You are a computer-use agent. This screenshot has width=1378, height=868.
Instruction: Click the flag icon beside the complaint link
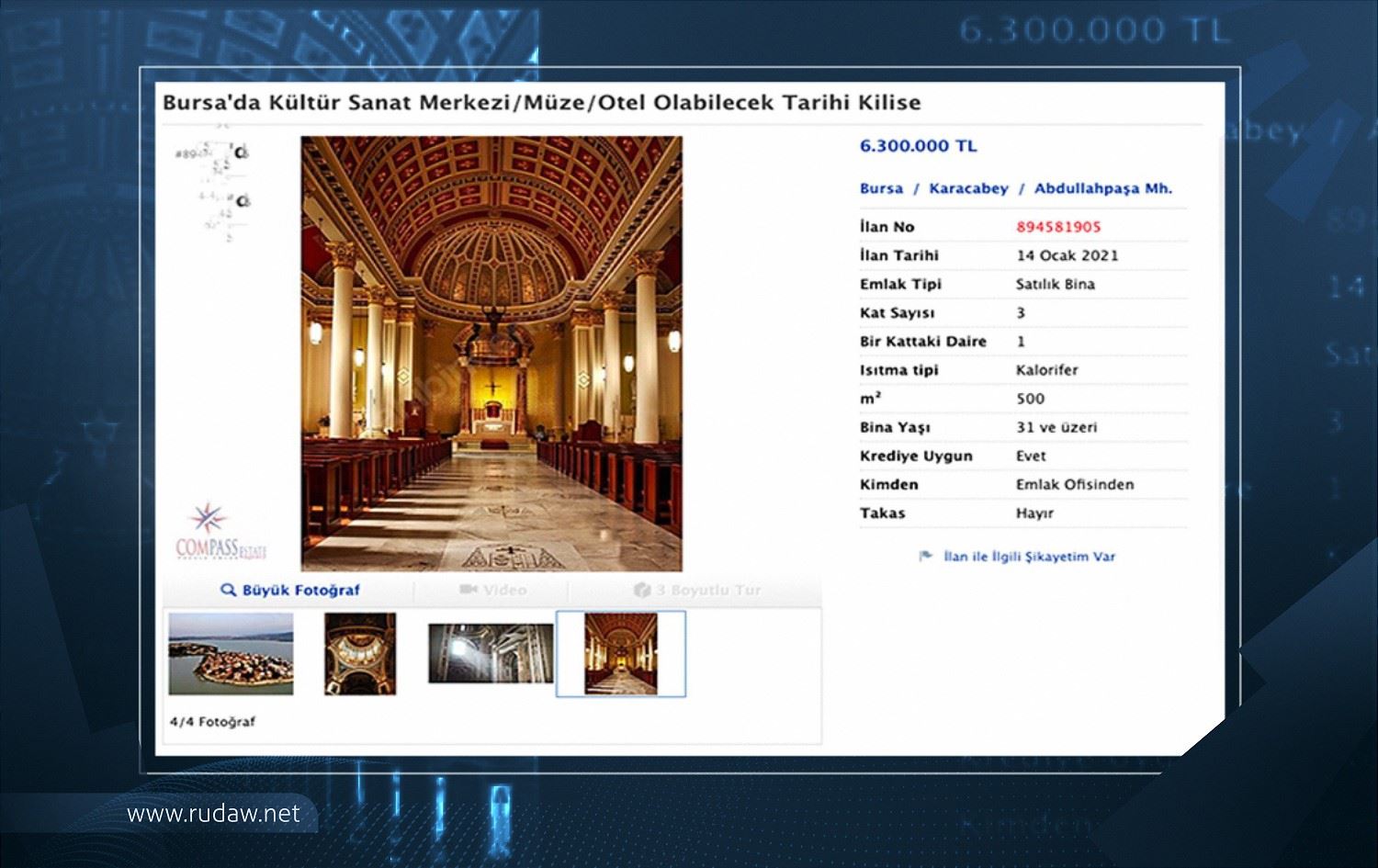(x=925, y=556)
